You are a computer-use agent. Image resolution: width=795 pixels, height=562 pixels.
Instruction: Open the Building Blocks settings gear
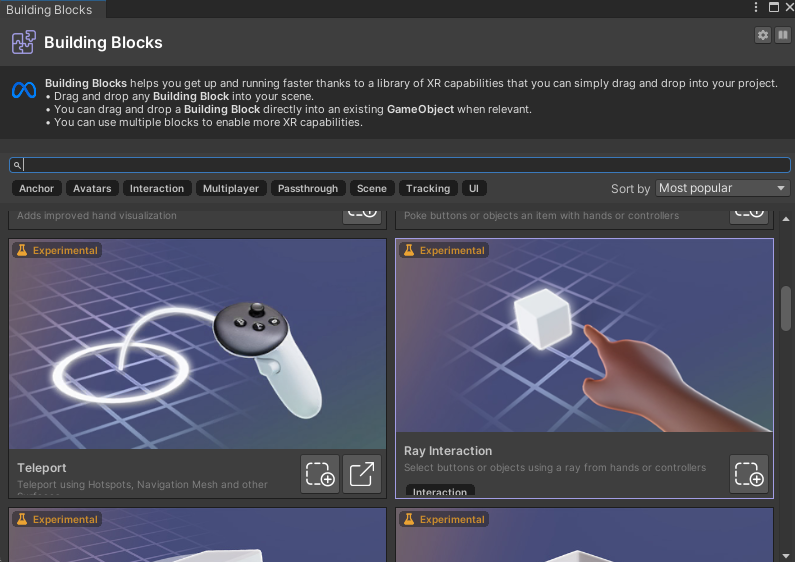tap(763, 35)
